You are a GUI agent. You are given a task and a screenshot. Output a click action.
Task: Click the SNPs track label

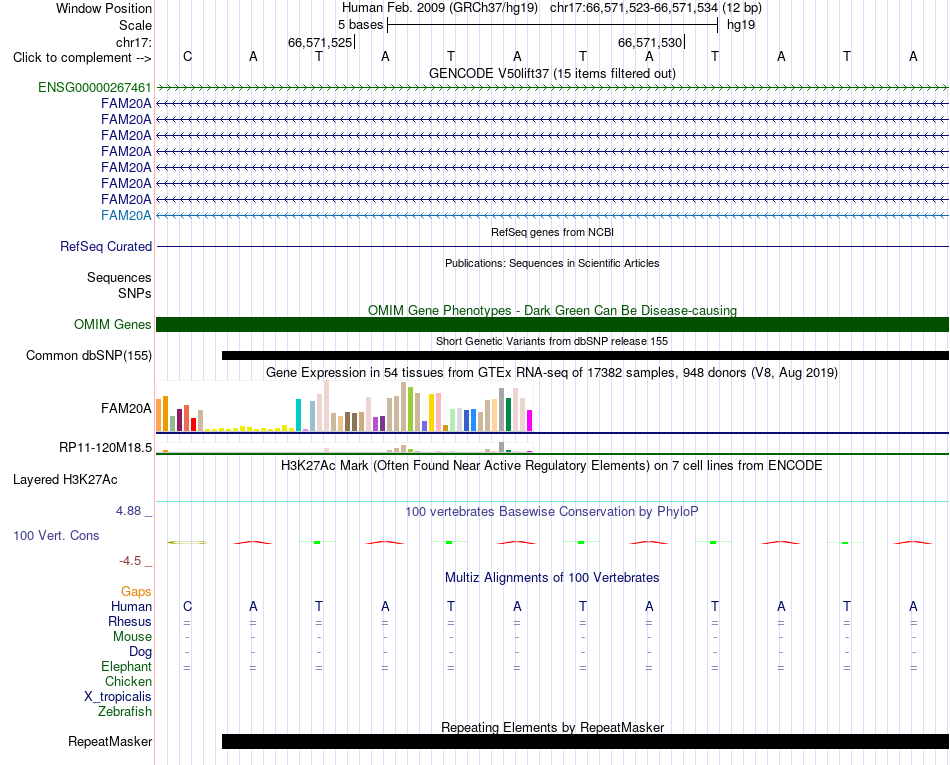pyautogui.click(x=135, y=293)
